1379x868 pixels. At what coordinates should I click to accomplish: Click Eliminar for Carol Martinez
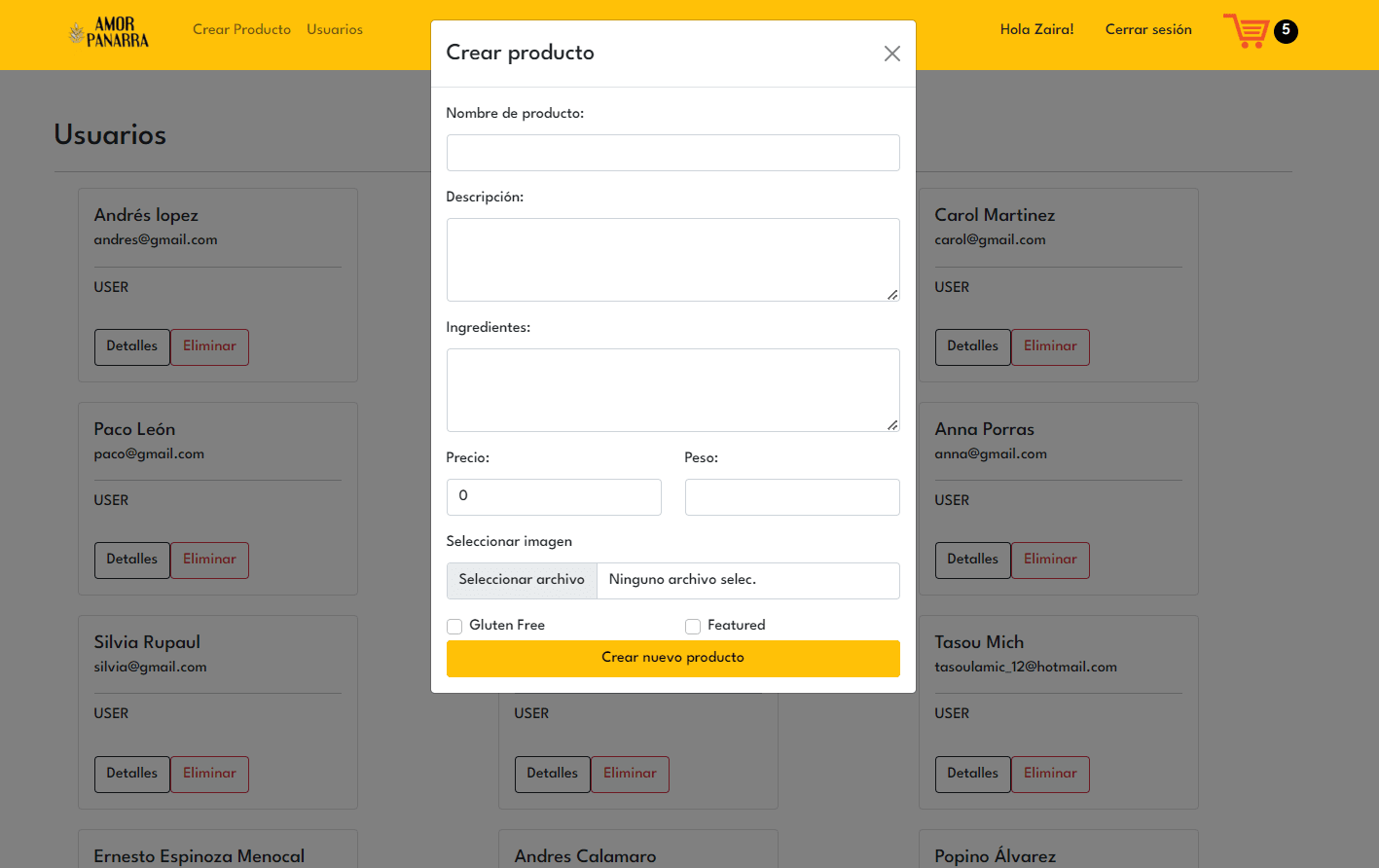pyautogui.click(x=1050, y=346)
